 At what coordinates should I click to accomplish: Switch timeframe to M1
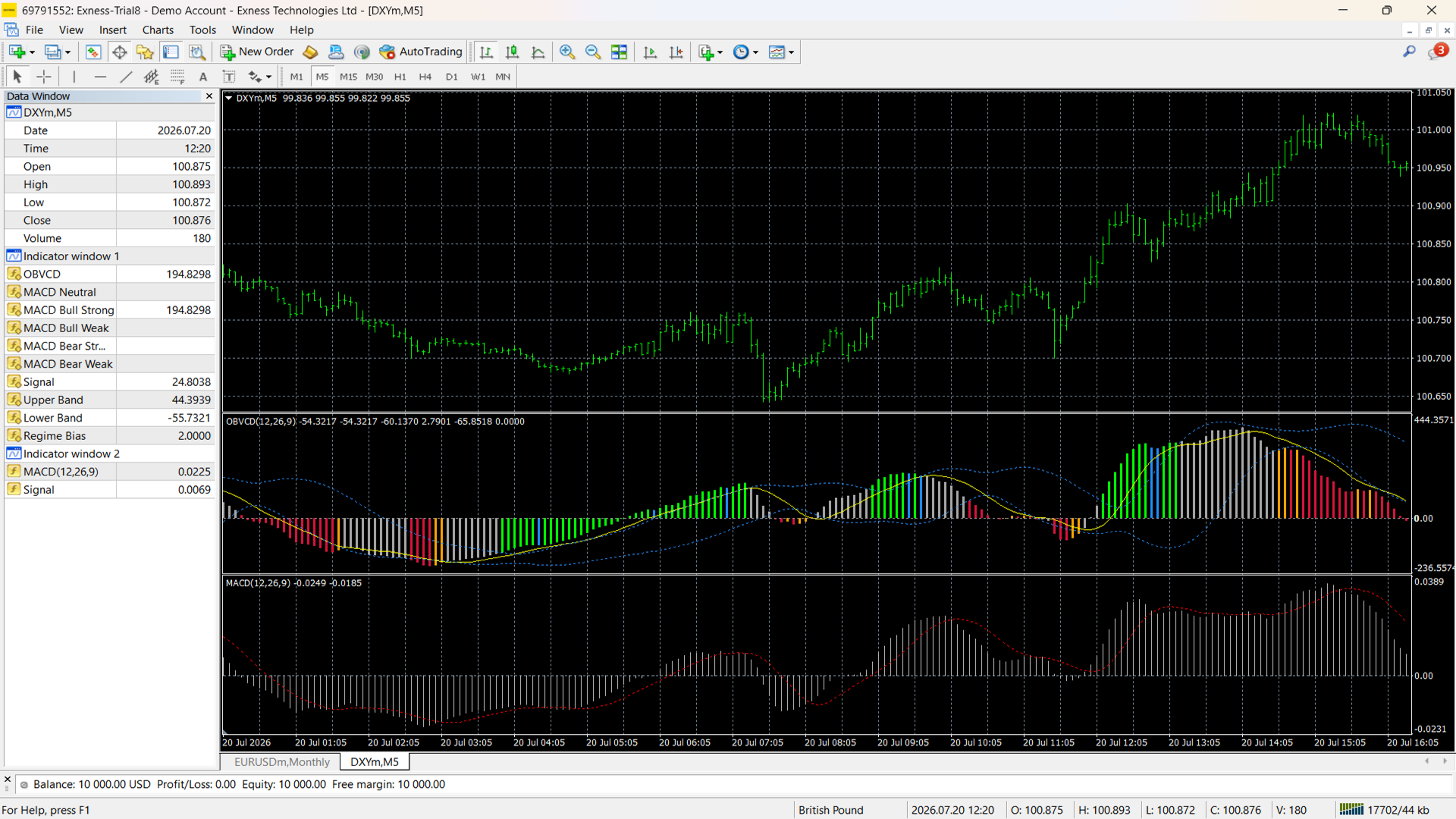coord(297,77)
